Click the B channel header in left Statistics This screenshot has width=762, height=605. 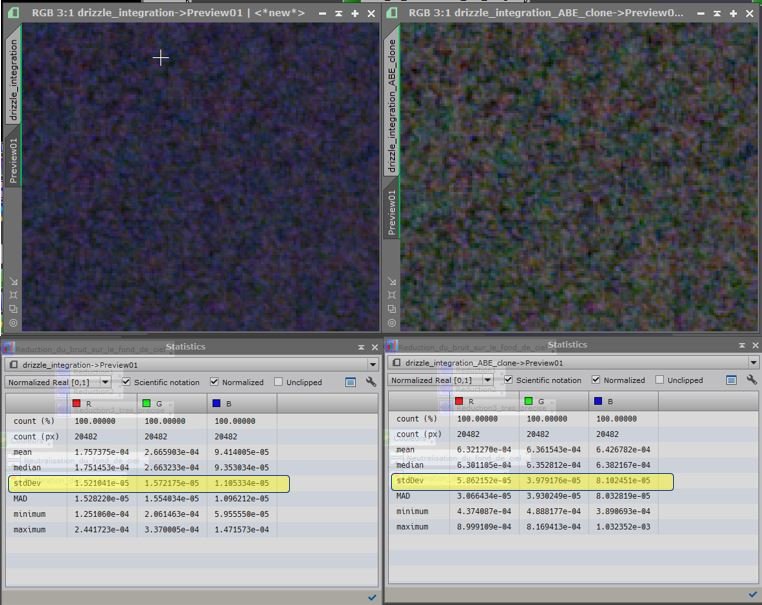tap(242, 403)
